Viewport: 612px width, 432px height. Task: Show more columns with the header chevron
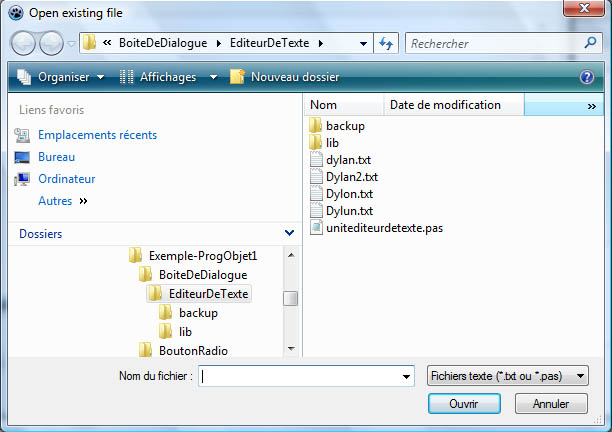click(591, 106)
